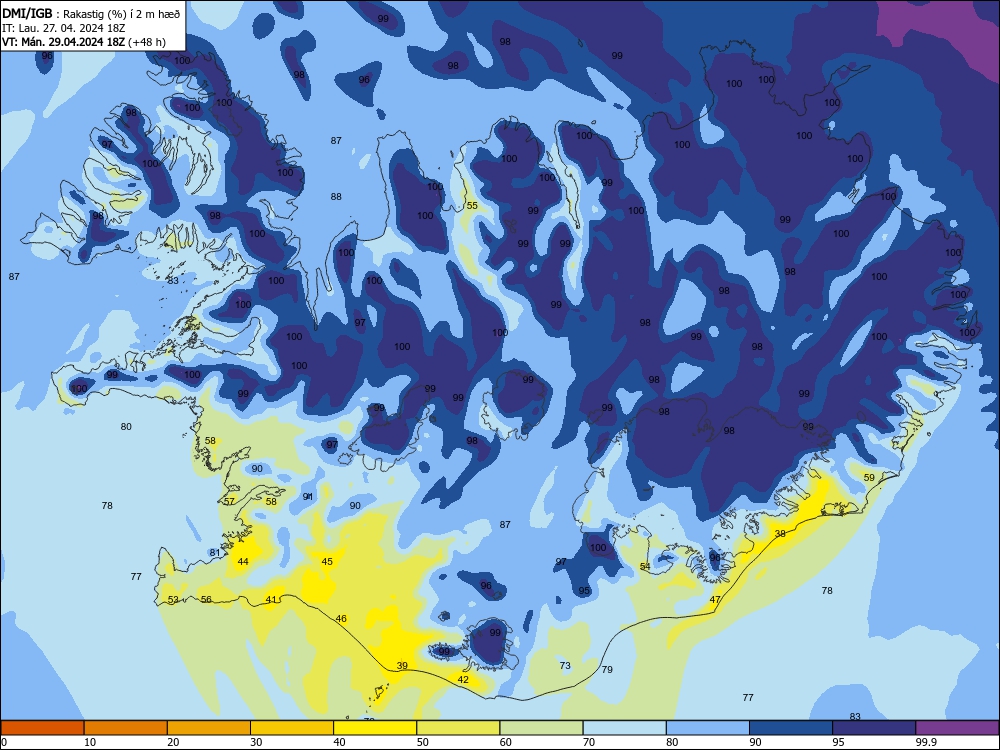Click the medium blue 90–95 legend swatch
The height and width of the screenshot is (750, 1000).
point(791,728)
